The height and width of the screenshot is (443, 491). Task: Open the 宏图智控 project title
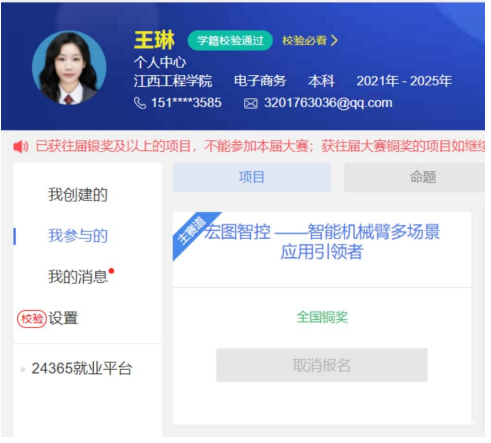322,242
